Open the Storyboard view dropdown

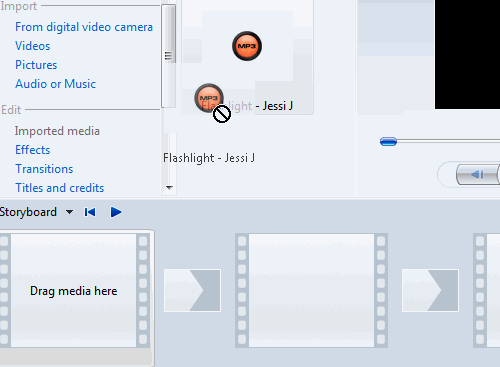pyautogui.click(x=70, y=212)
